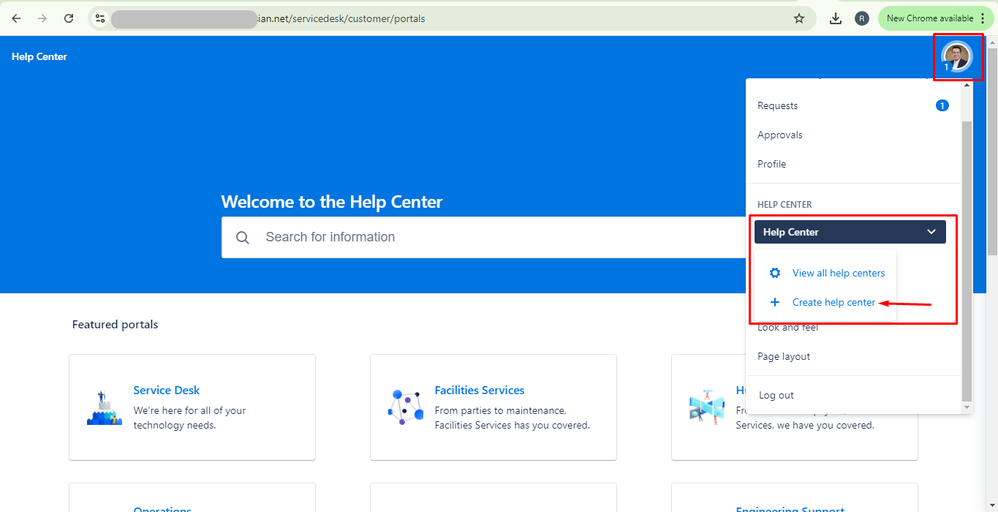998x512 pixels.
Task: Collapse the Help Center dropdown selector
Action: [x=850, y=232]
